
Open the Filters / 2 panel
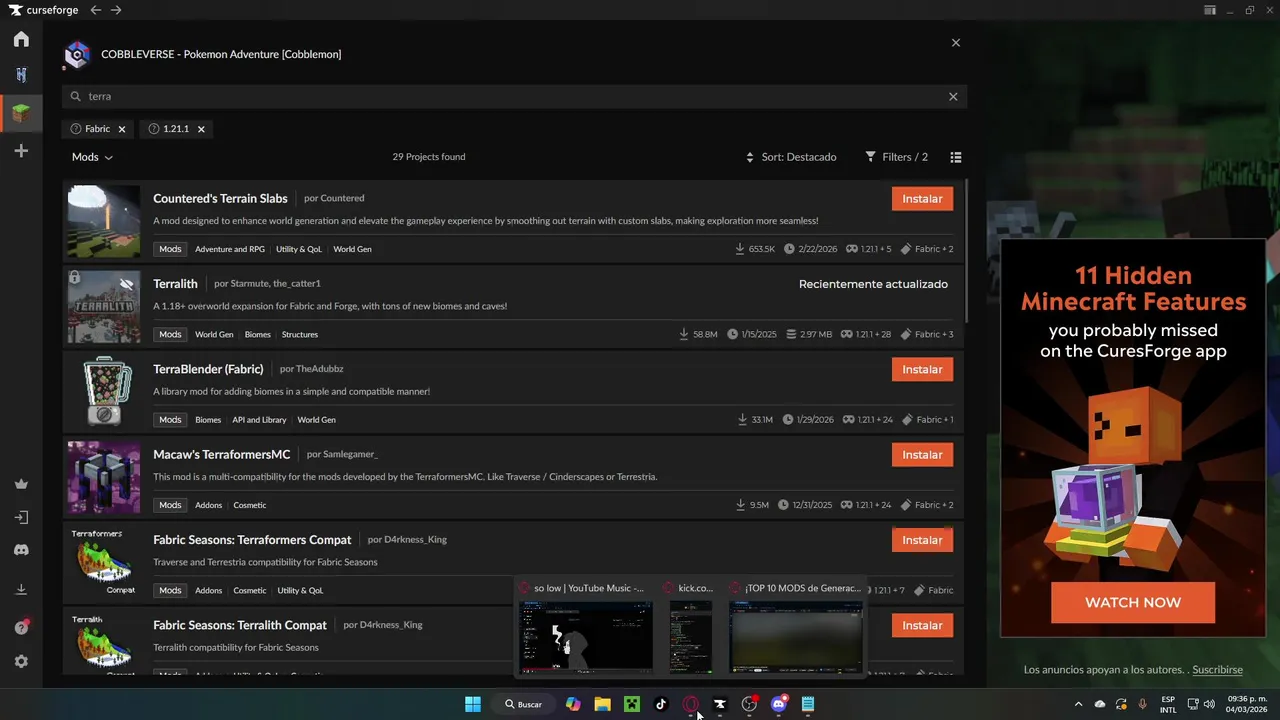(897, 157)
